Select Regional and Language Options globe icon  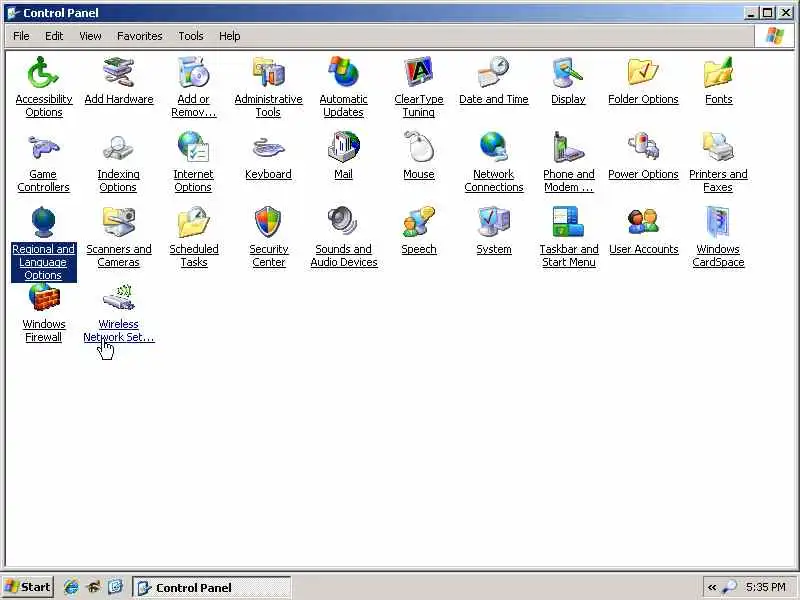(43, 222)
